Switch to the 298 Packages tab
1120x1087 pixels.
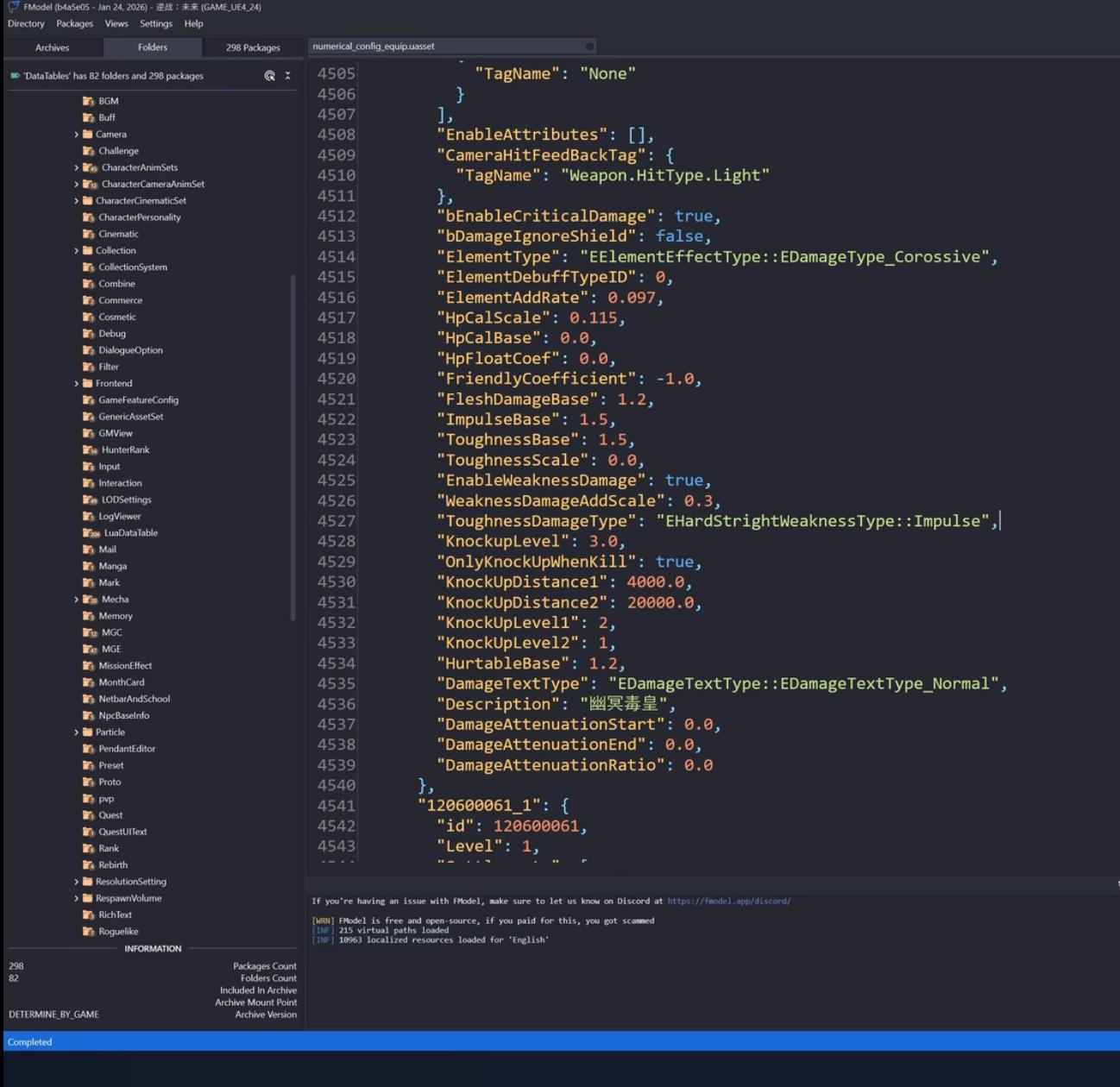[x=253, y=47]
